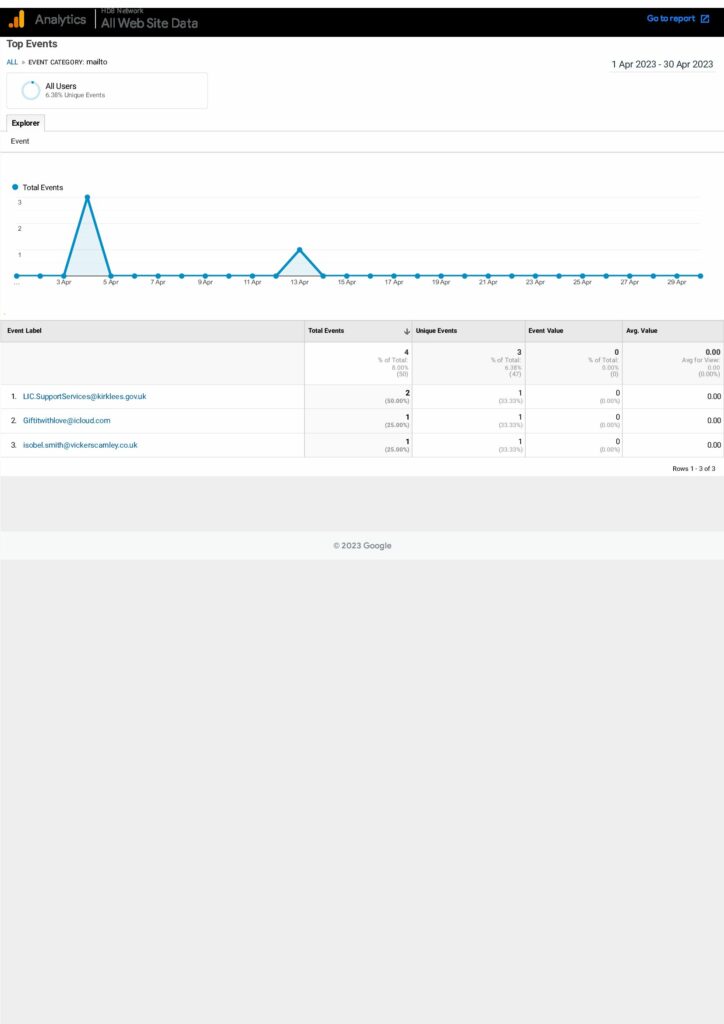The width and height of the screenshot is (724, 1024).
Task: Click the ALL breadcrumb link
Action: pos(12,62)
